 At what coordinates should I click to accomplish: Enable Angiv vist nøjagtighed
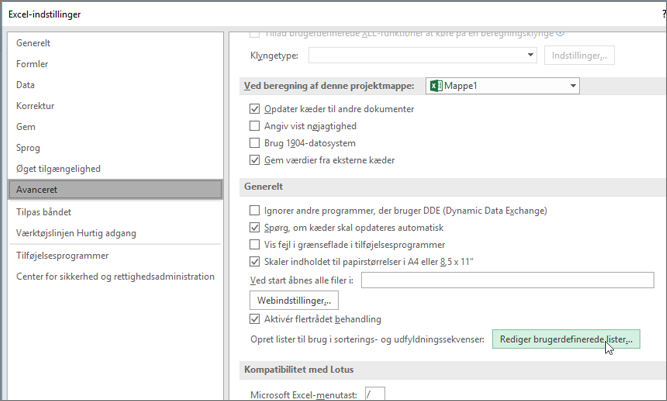(x=254, y=126)
